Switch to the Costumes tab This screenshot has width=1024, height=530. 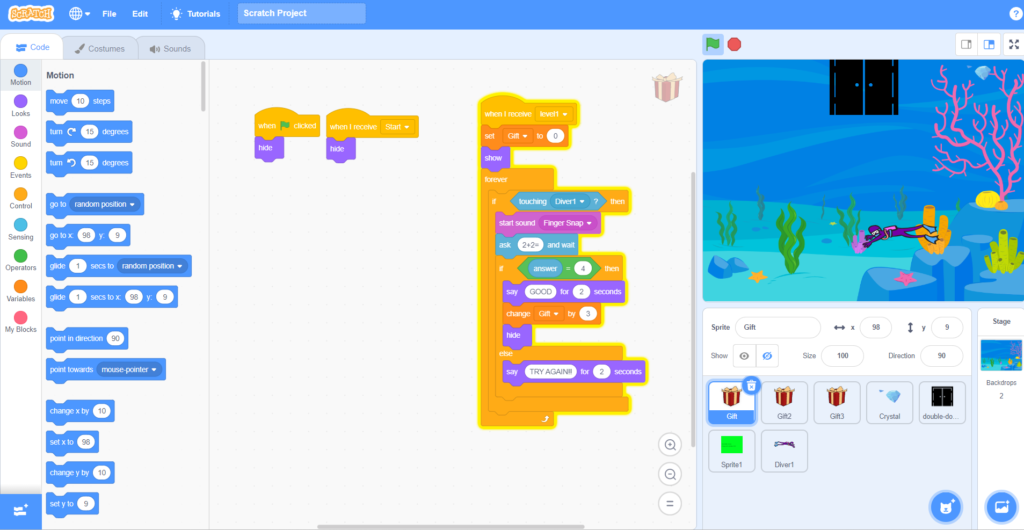(99, 48)
